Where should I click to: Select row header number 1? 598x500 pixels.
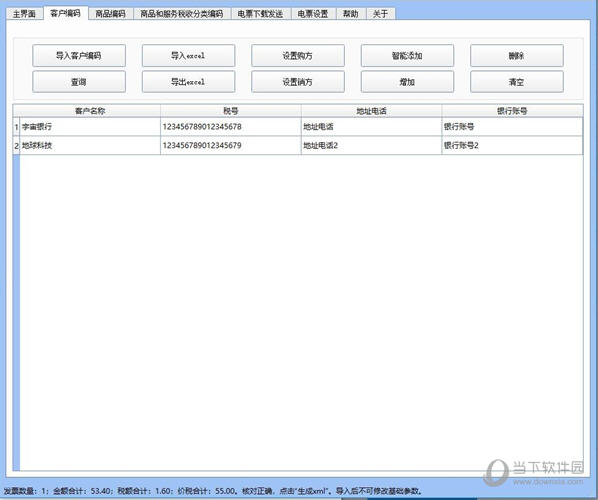(16, 127)
